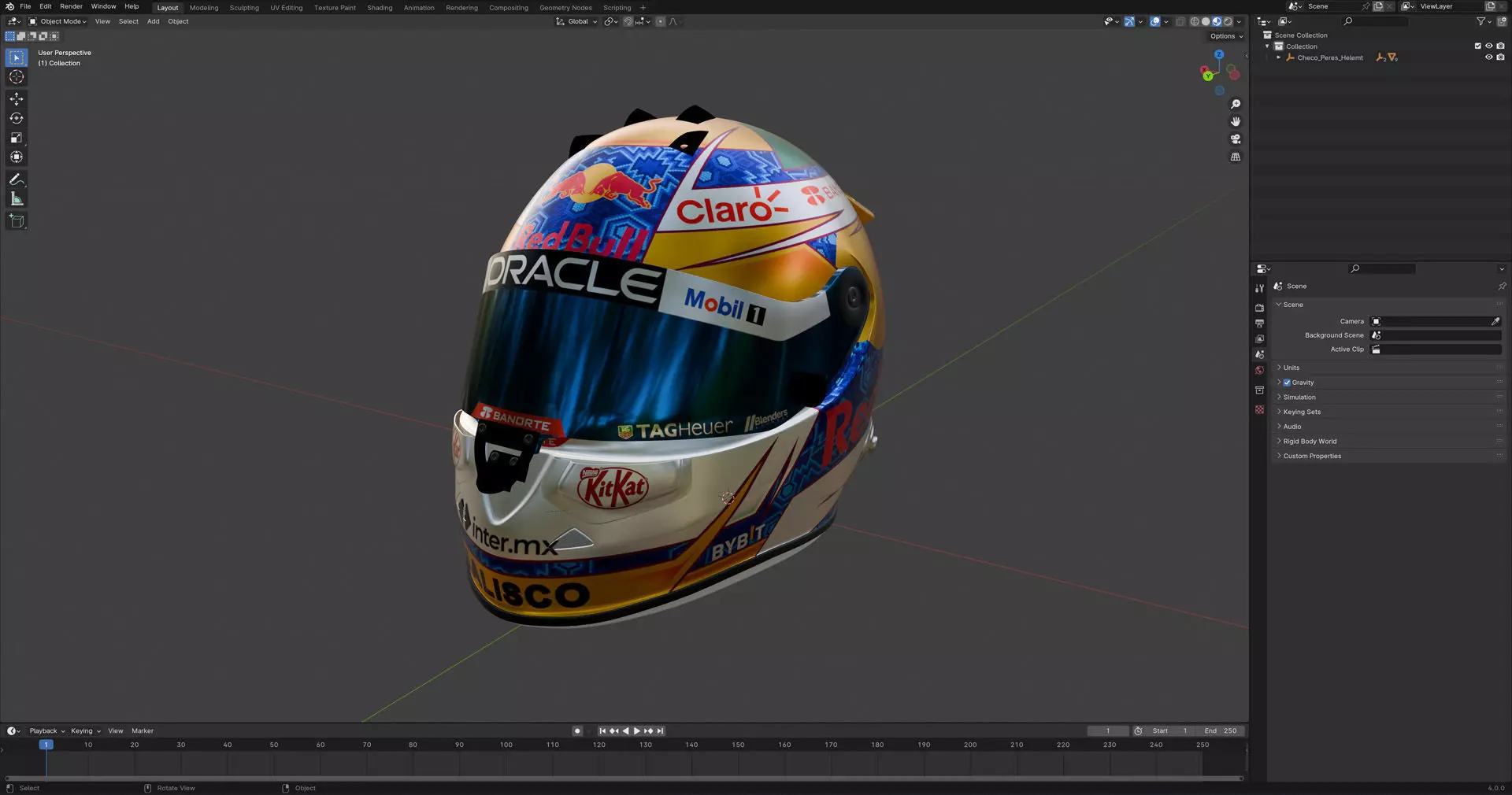Select the Rotate tool
Screen dimensions: 1512x795
[17, 118]
